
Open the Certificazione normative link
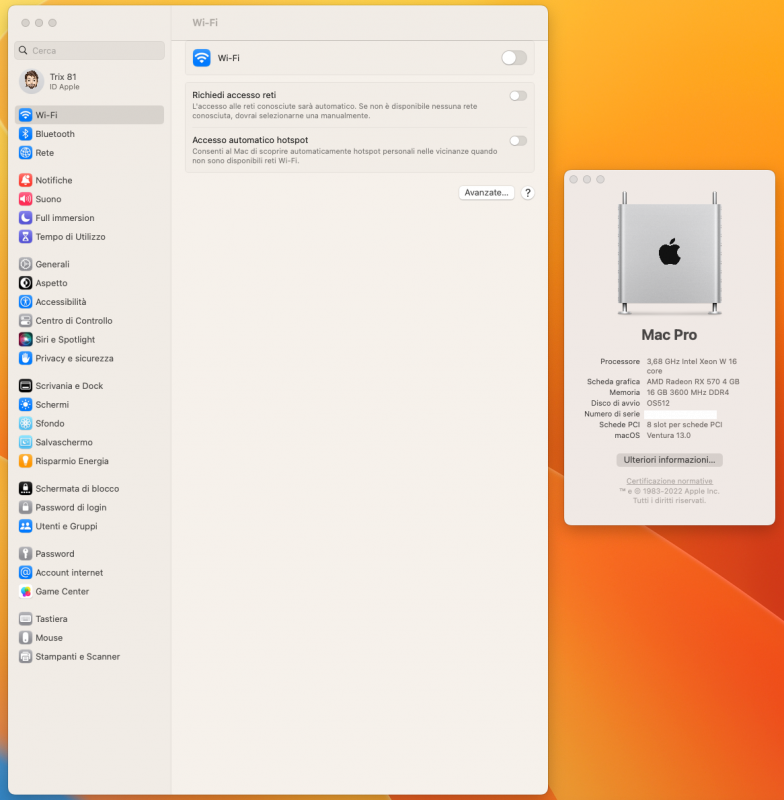tap(669, 482)
